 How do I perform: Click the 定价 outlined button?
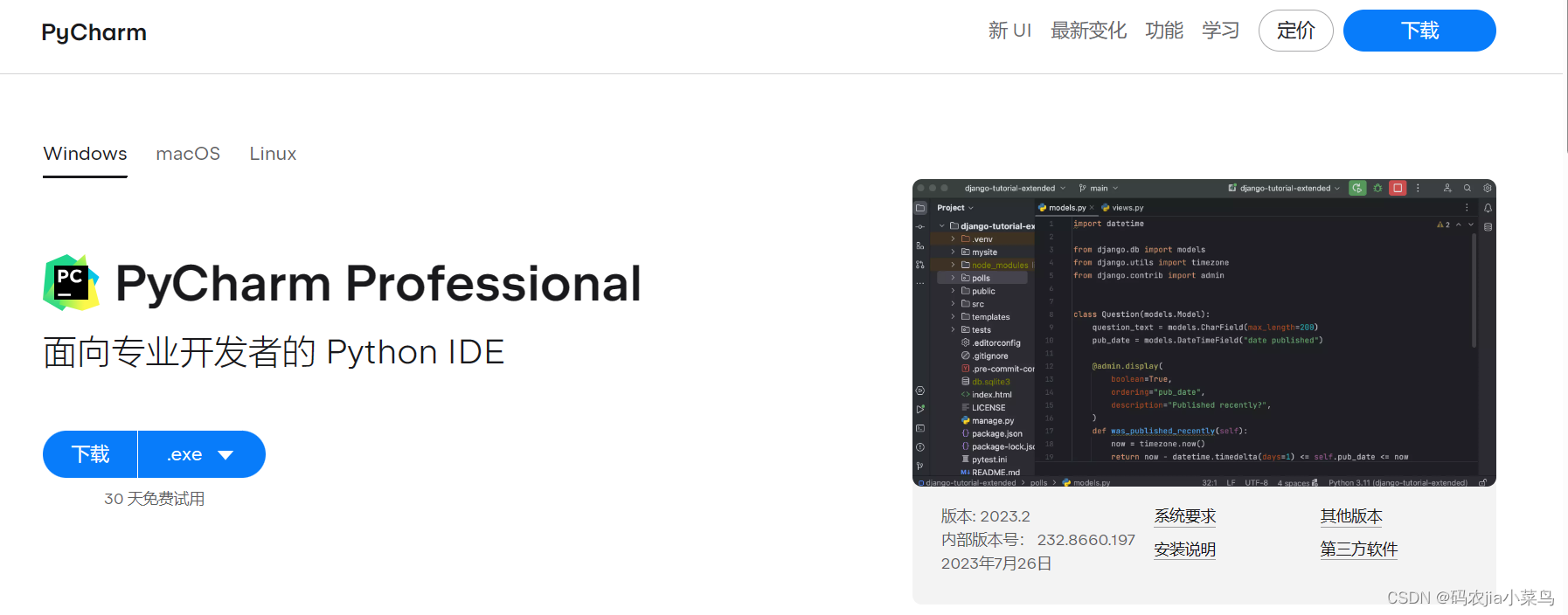pyautogui.click(x=1295, y=31)
